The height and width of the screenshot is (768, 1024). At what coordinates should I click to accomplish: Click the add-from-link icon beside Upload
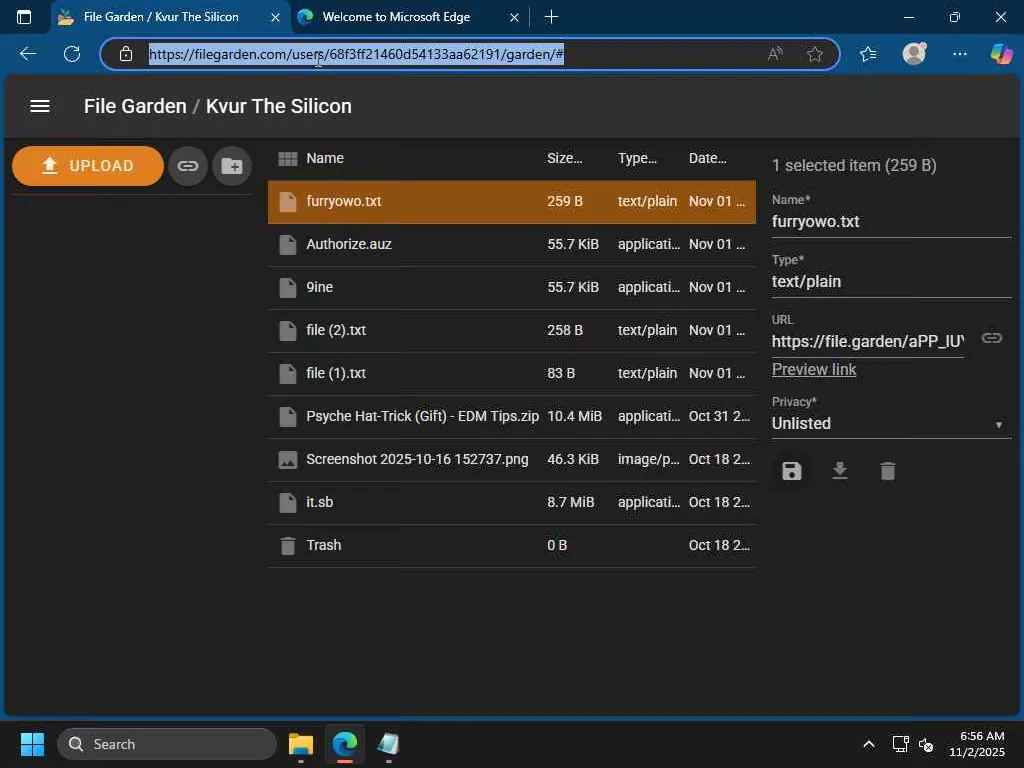click(187, 166)
